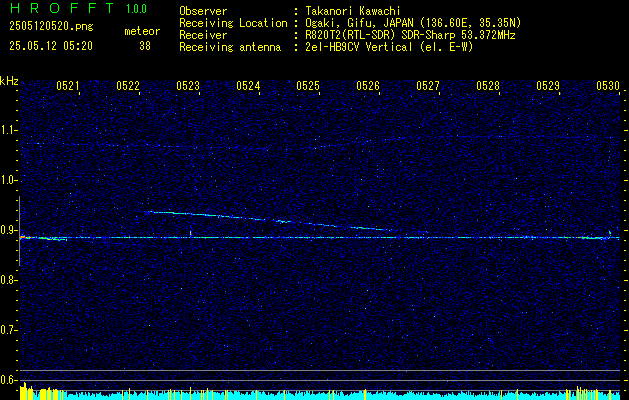Click the HROFFT title text
629x400 pixels.
click(61, 8)
